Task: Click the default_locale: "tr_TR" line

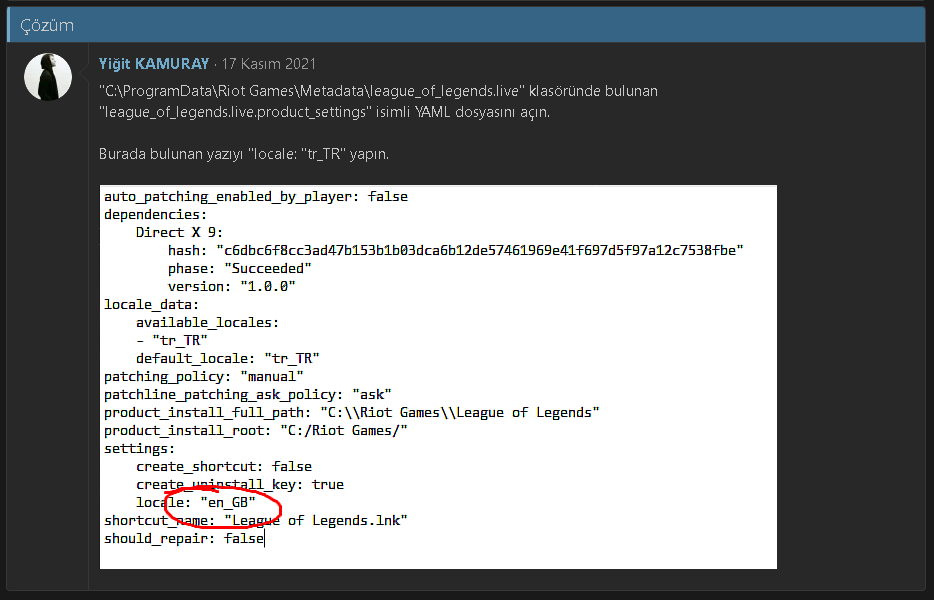Action: tap(228, 359)
